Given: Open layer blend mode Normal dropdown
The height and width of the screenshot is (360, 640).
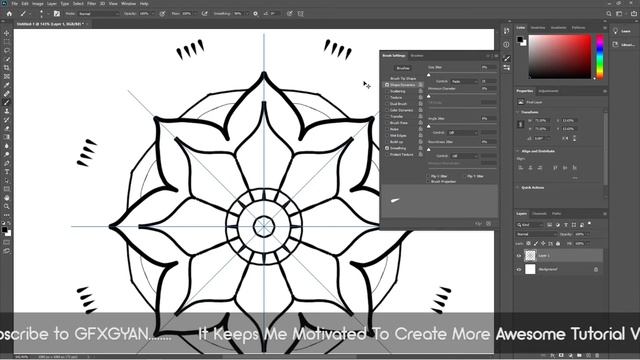Looking at the screenshot, I should [x=536, y=234].
